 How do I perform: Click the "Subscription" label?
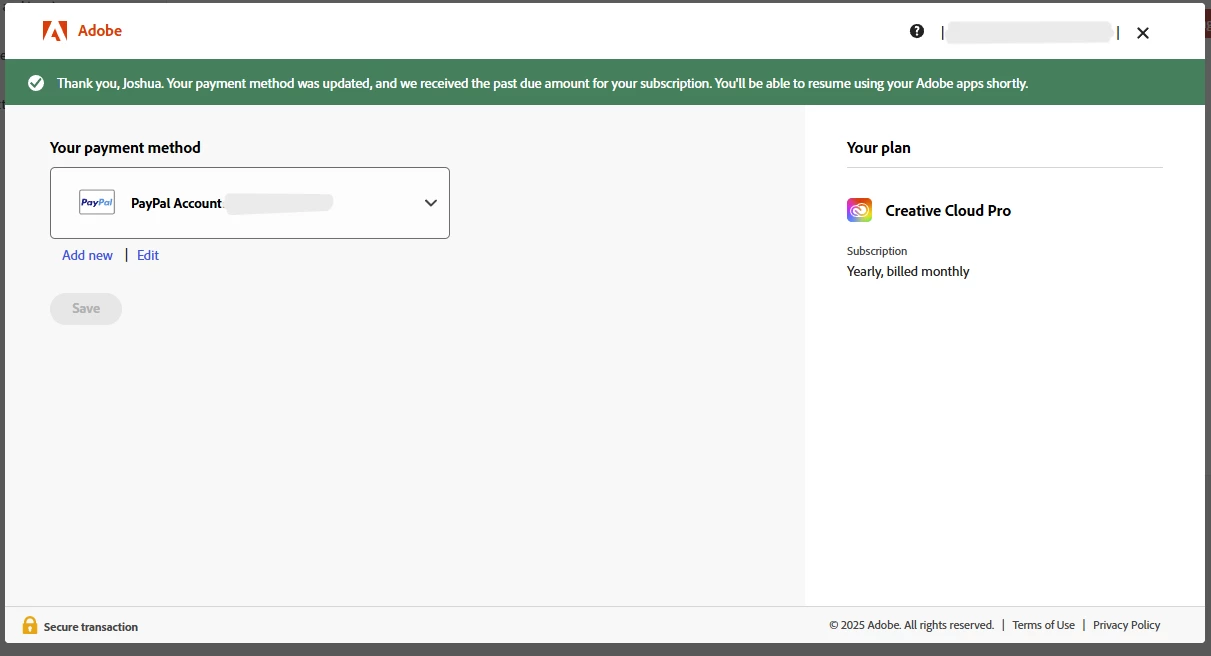pyautogui.click(x=877, y=251)
